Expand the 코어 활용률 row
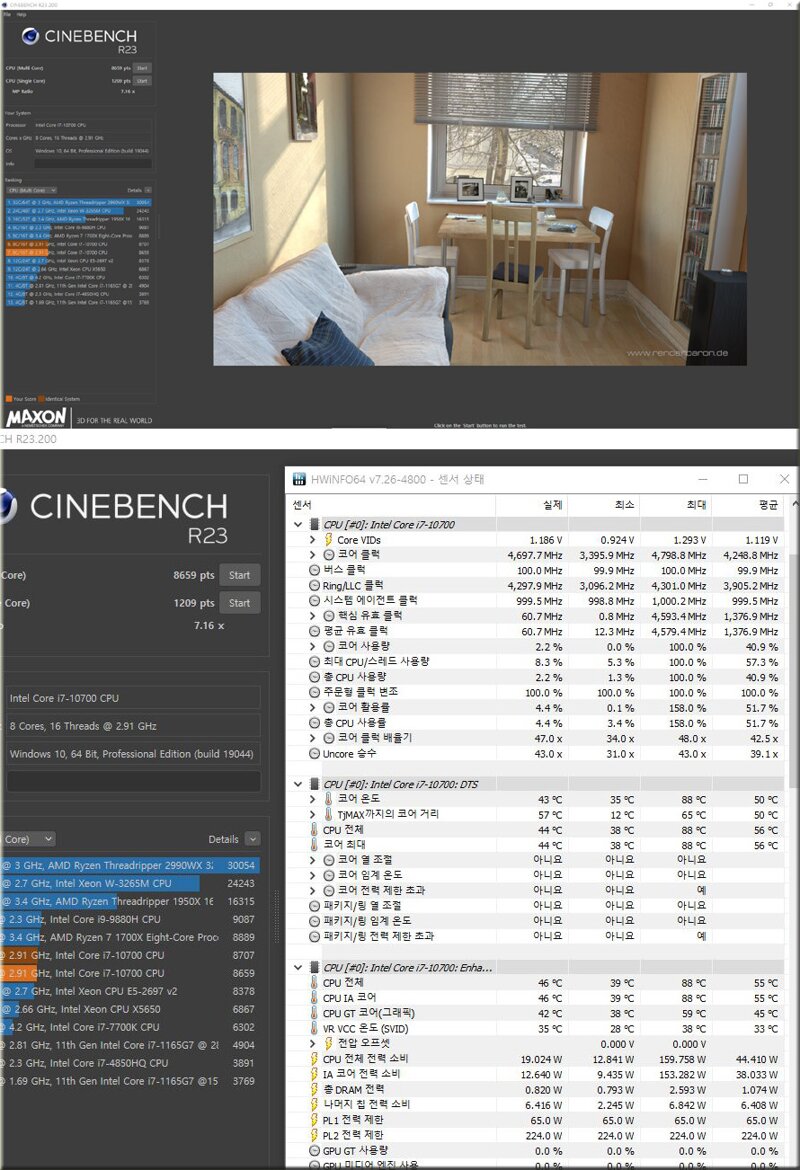800x1170 pixels. (313, 707)
